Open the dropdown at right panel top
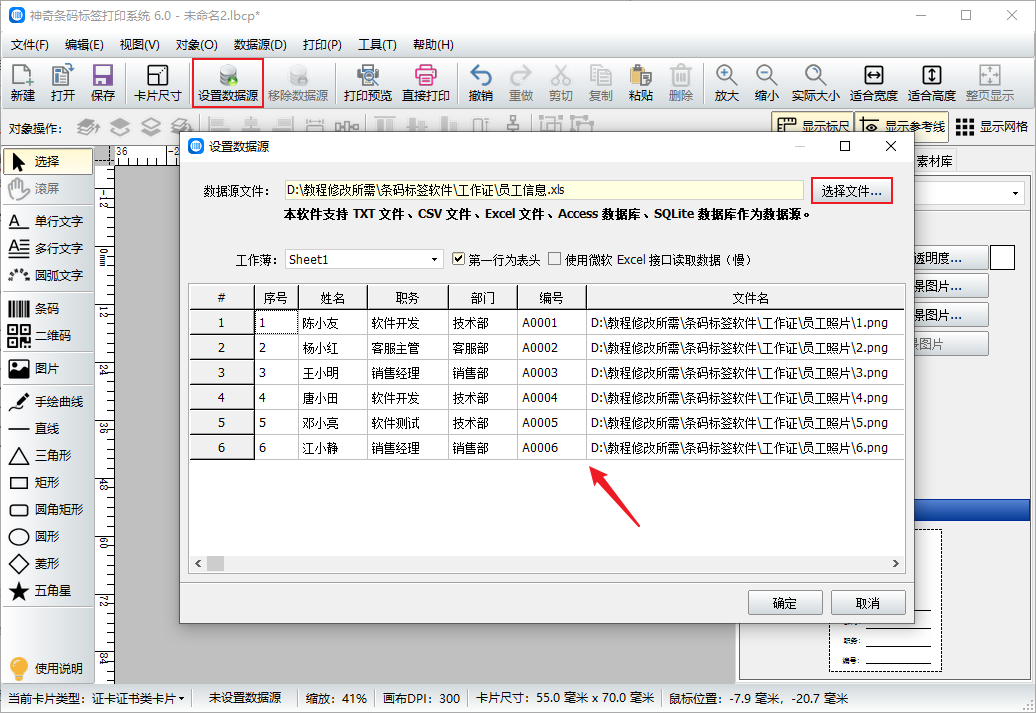Image resolution: width=1036 pixels, height=713 pixels. click(x=1016, y=193)
